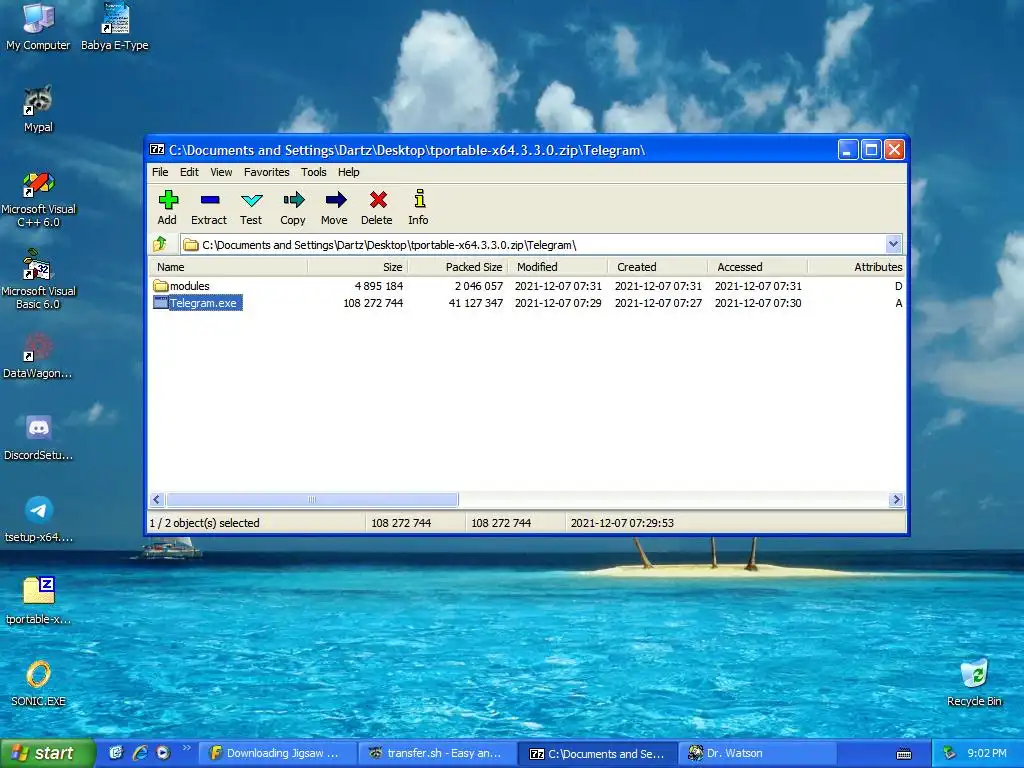
Task: Click the Copy toolbar icon
Action: pos(293,199)
